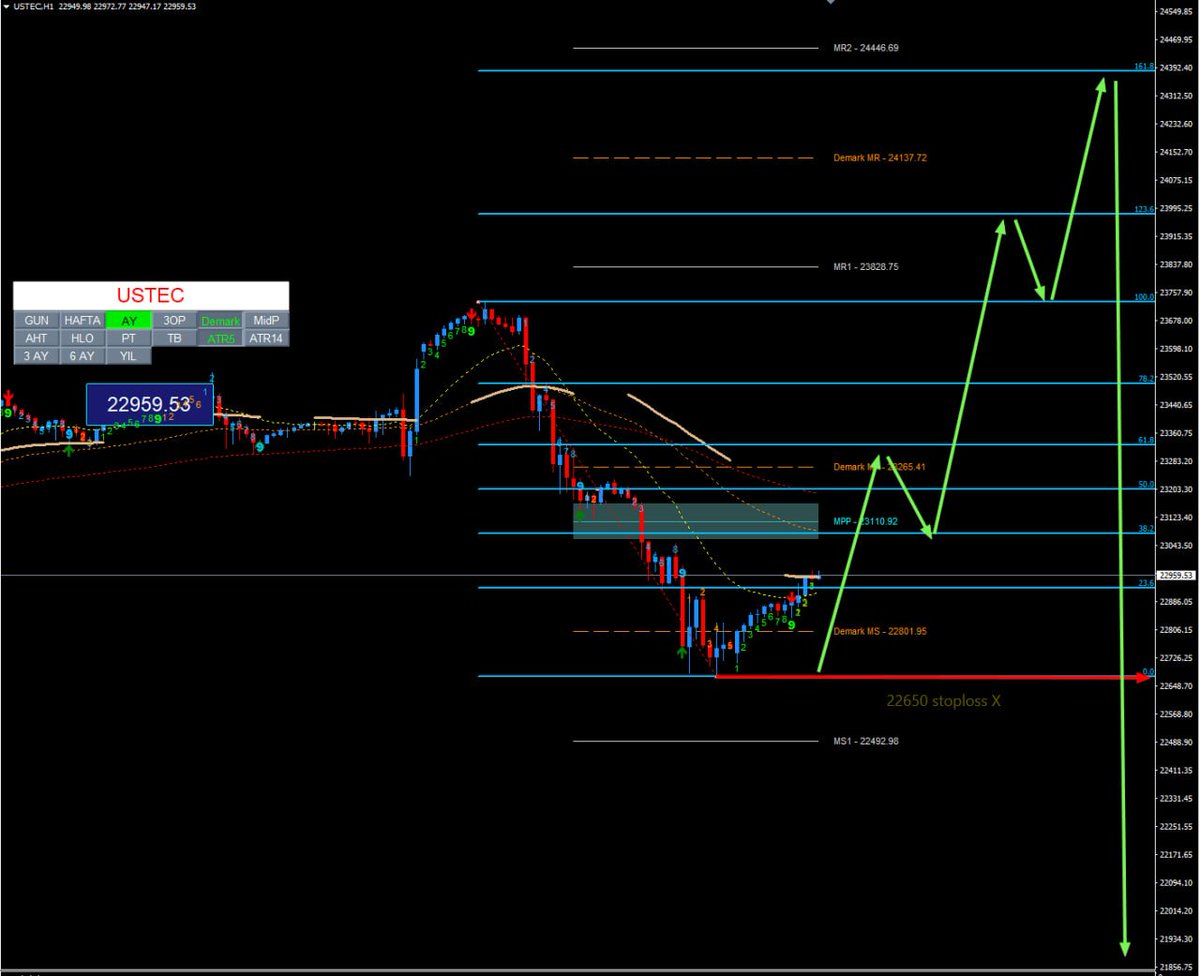Click the 3 AY button
Image resolution: width=1200 pixels, height=976 pixels.
tap(36, 355)
